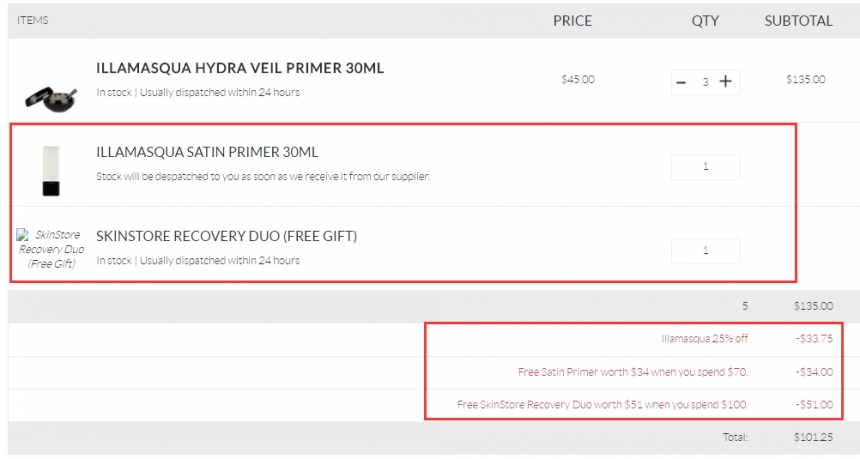Select the Satin Primer quantity field
This screenshot has height=459, width=860.
coord(705,167)
